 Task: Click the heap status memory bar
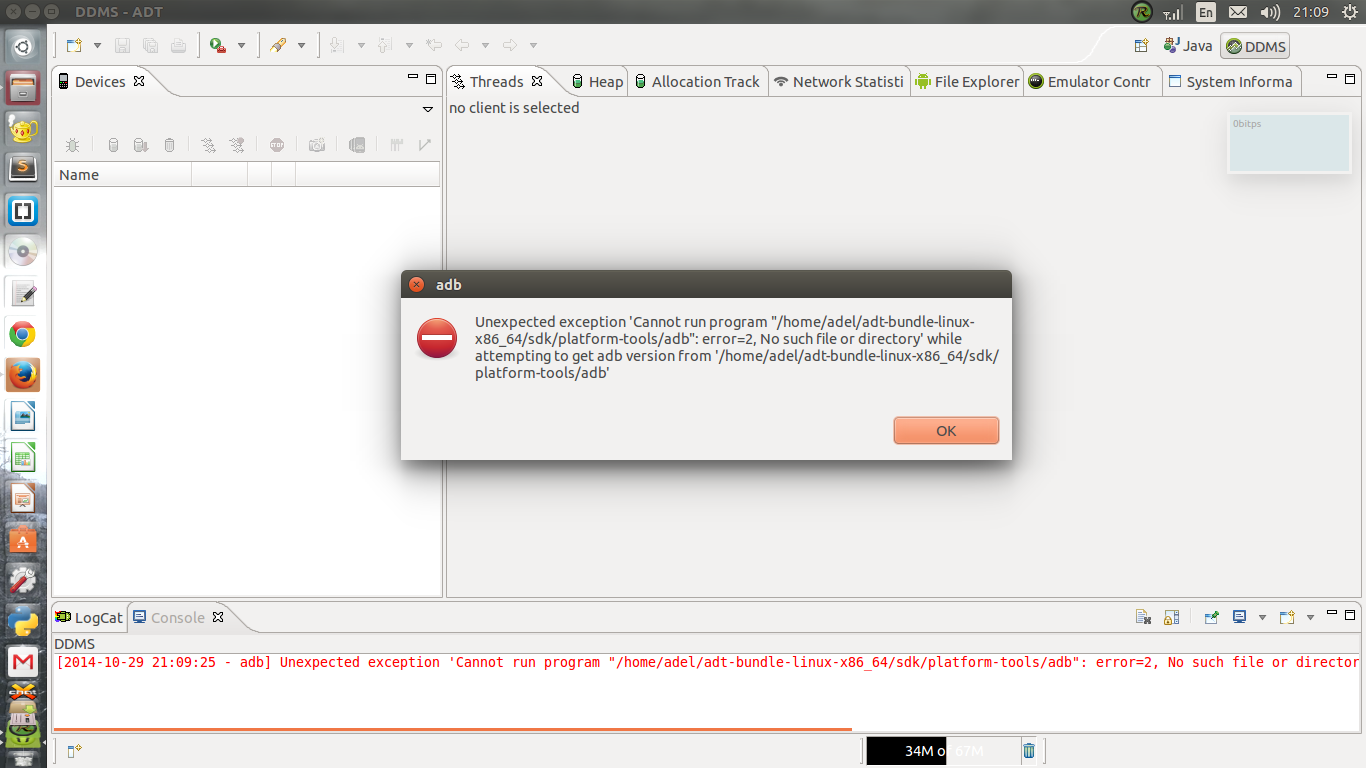click(x=942, y=750)
